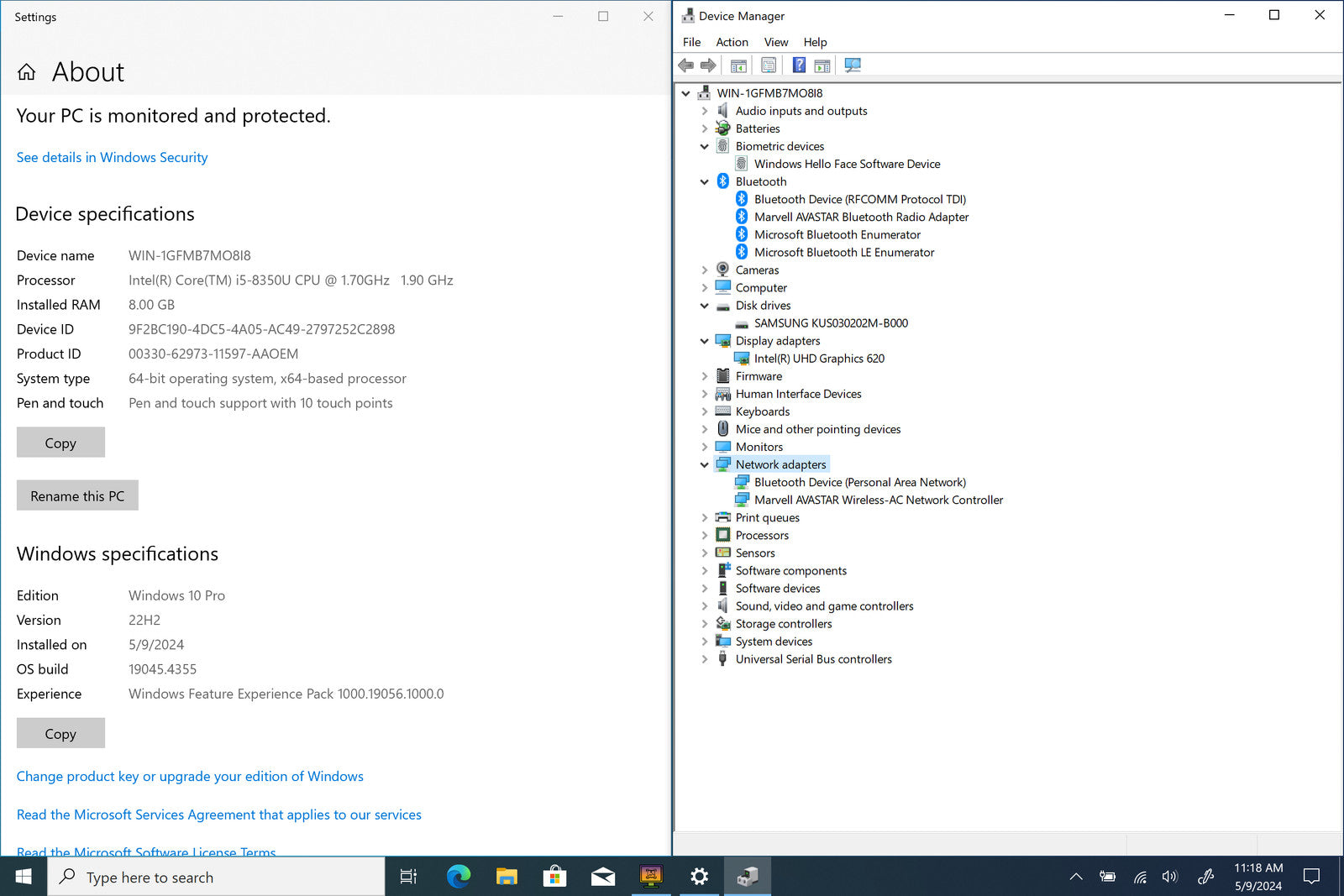Click the Firmware category icon
Viewport: 1344px width, 896px height.
click(x=722, y=376)
